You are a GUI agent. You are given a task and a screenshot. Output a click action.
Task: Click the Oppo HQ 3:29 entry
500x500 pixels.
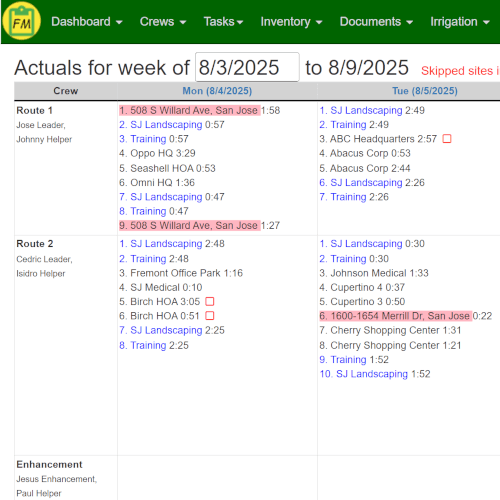[157, 153]
